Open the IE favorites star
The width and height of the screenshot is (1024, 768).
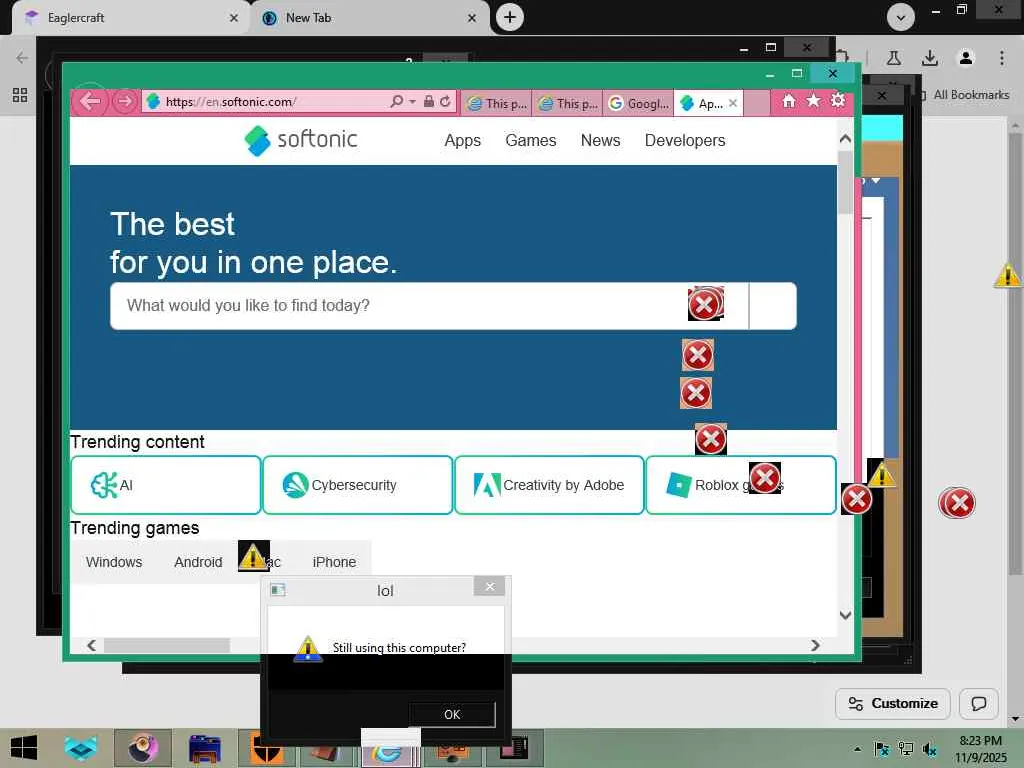tap(813, 101)
